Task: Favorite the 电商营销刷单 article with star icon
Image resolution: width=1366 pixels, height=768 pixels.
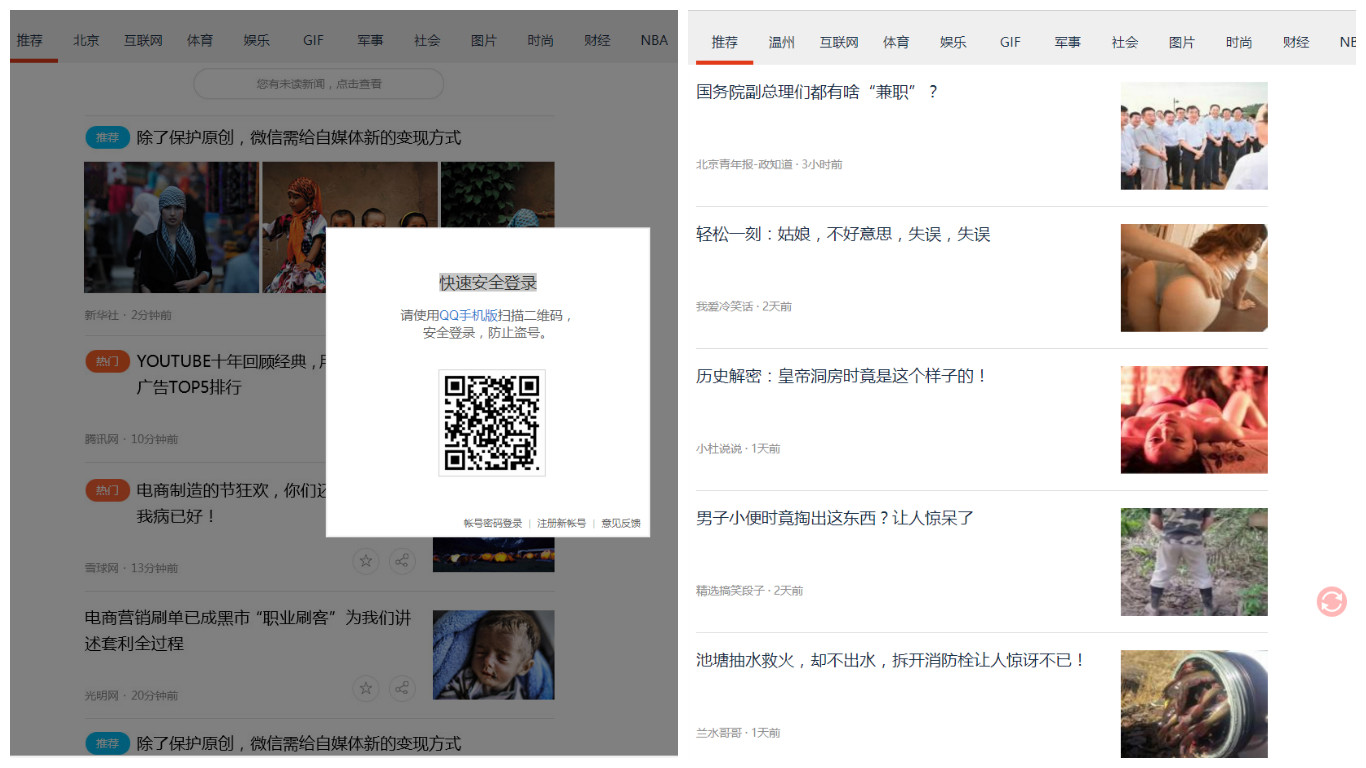Action: click(x=366, y=688)
